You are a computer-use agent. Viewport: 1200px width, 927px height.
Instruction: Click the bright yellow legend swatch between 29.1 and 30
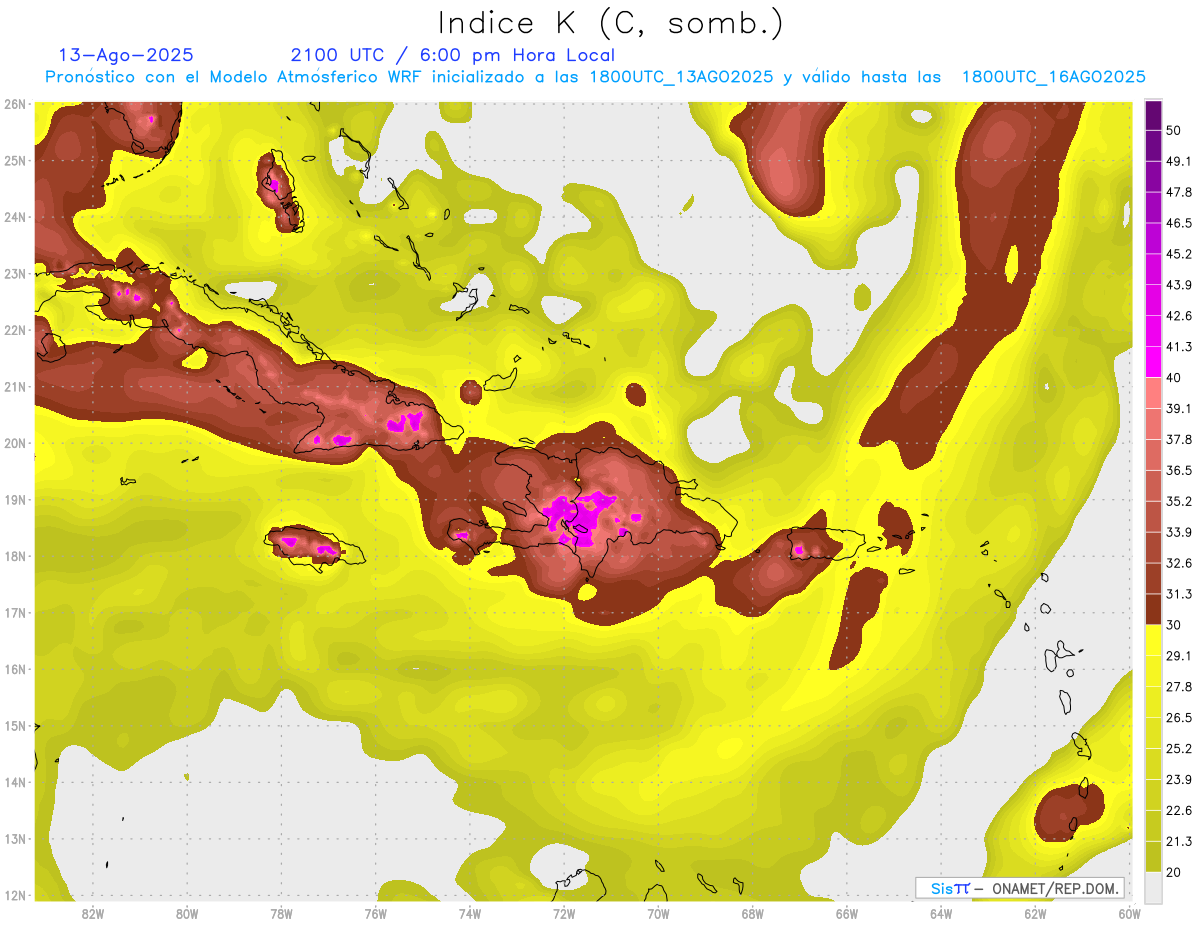[x=1154, y=640]
